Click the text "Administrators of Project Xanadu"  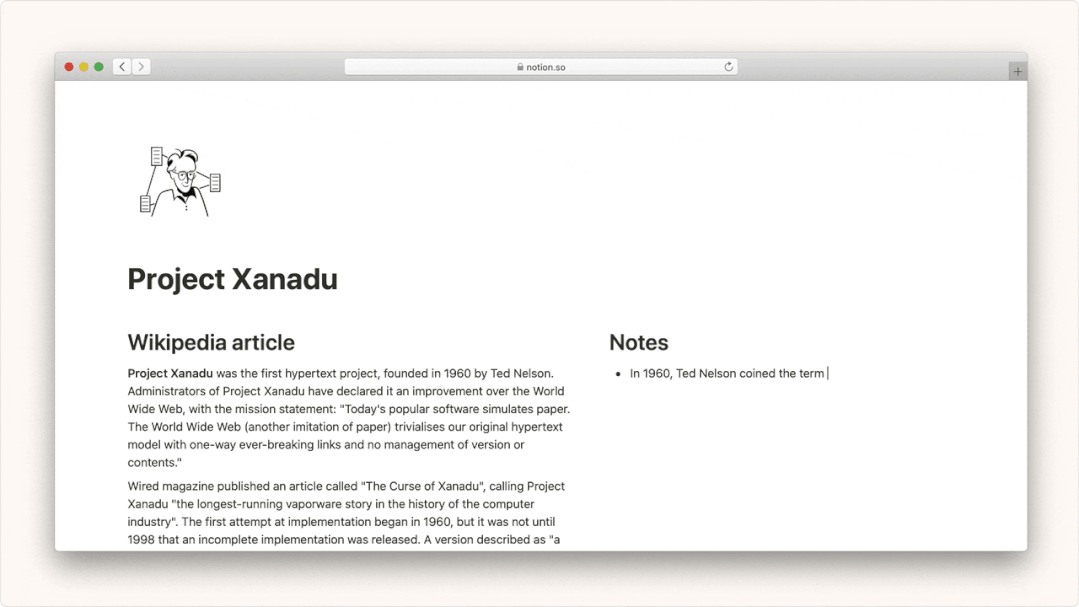click(216, 391)
